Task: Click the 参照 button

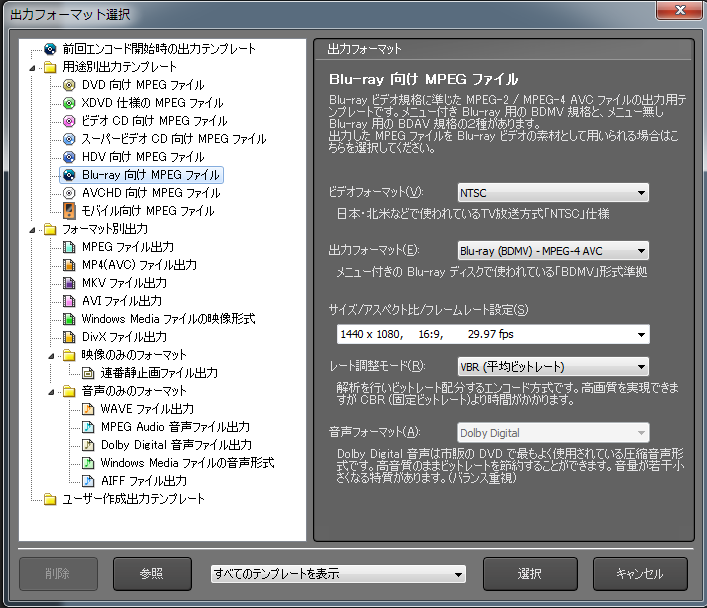Action: point(152,574)
